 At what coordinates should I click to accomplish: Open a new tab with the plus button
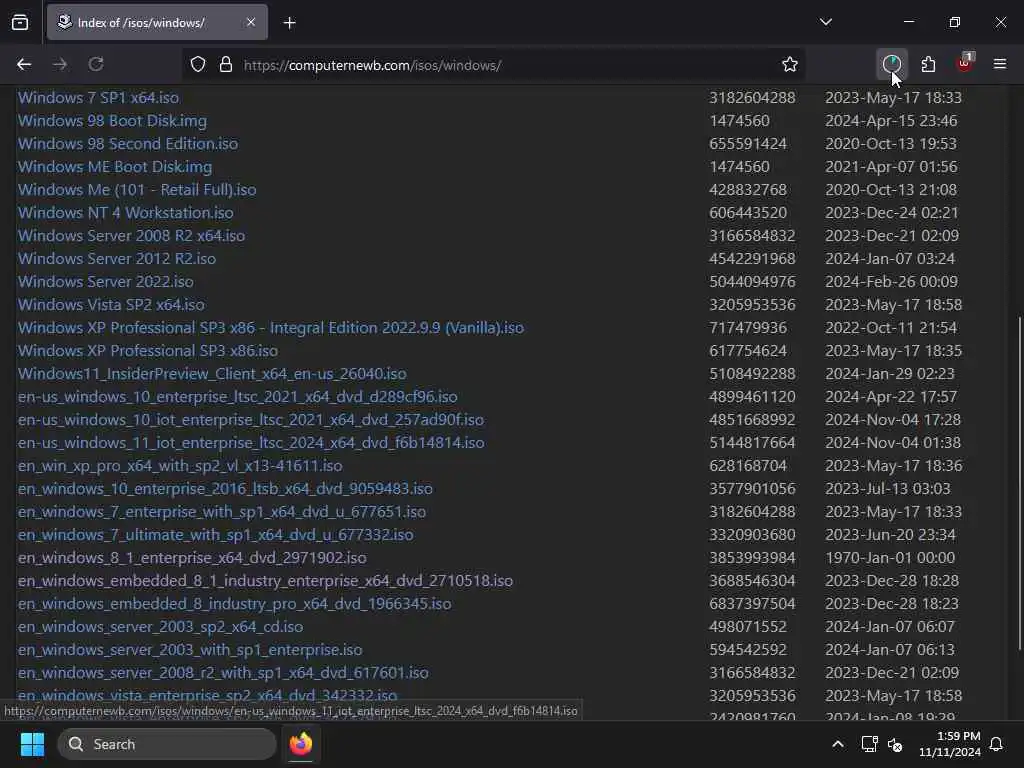point(290,23)
